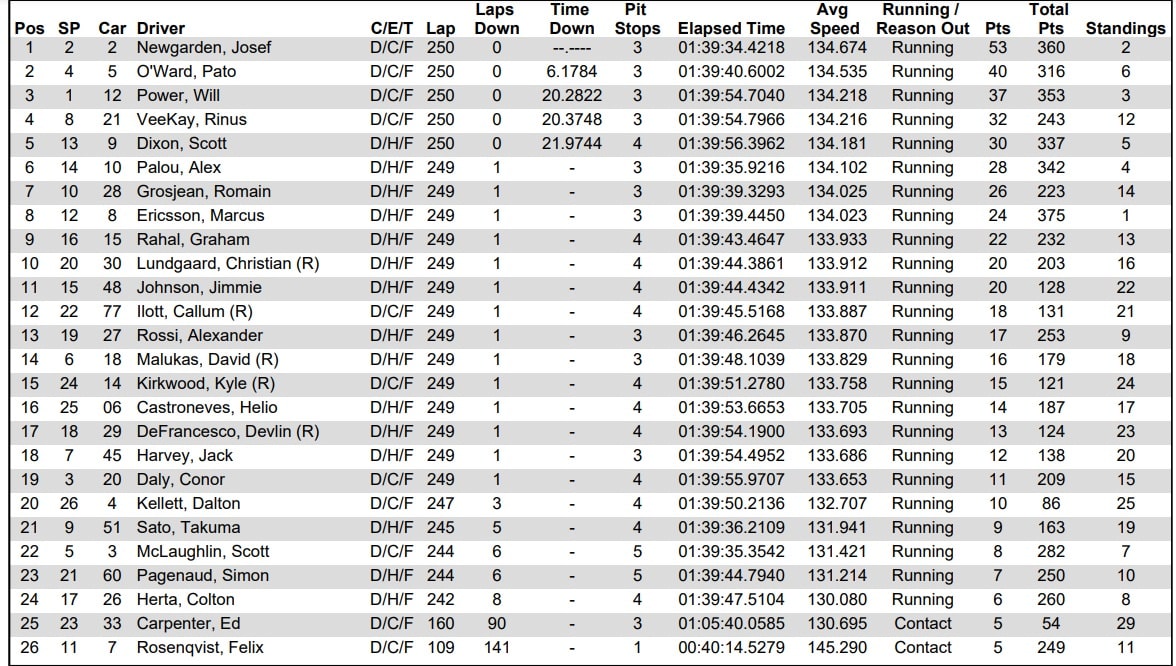Click the time down value 6.1784
1176x666 pixels.
point(571,71)
